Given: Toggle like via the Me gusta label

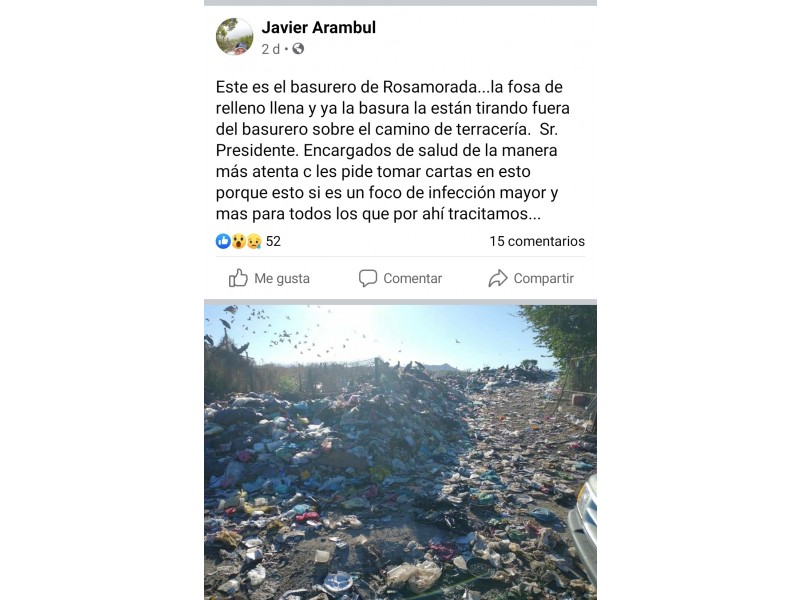Looking at the screenshot, I should [x=282, y=279].
